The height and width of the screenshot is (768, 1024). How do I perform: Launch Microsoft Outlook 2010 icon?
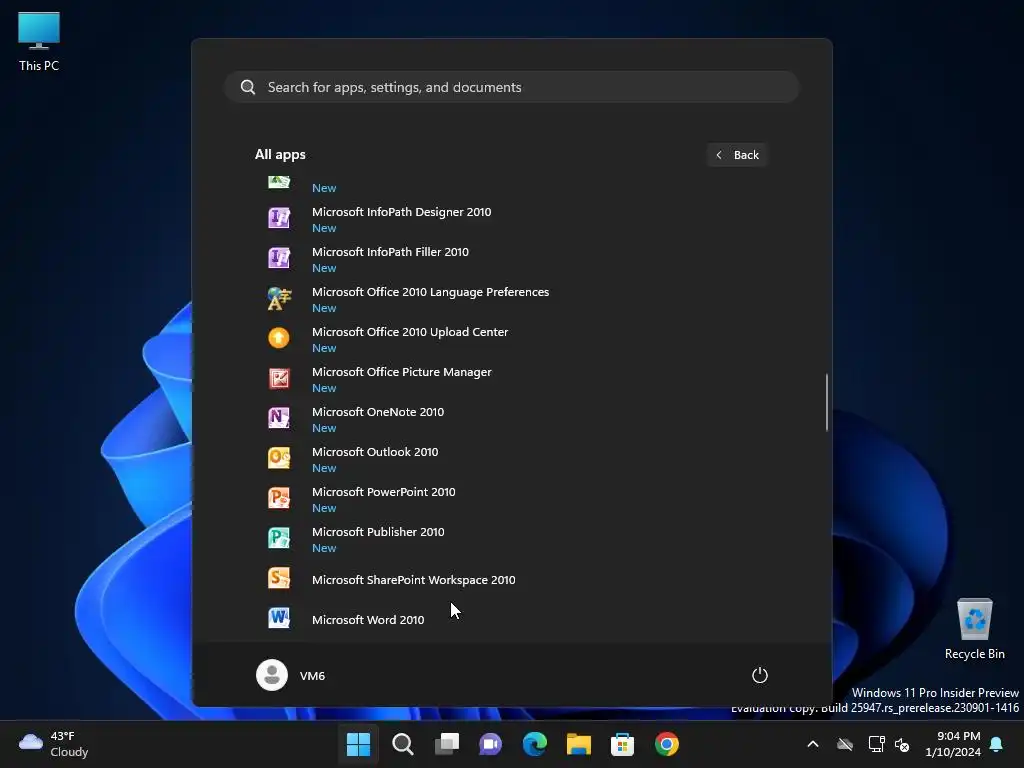pyautogui.click(x=279, y=458)
